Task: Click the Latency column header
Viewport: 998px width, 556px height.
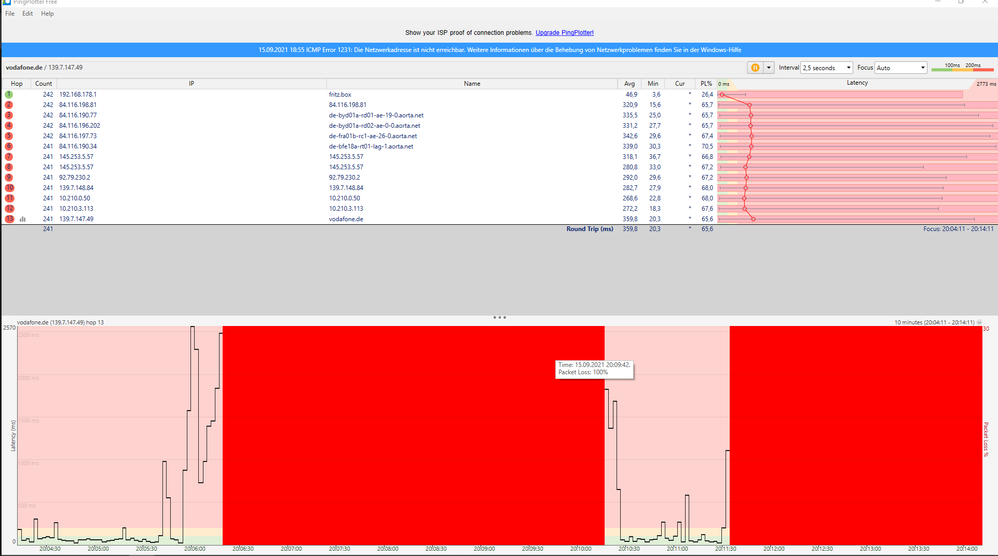Action: pyautogui.click(x=857, y=83)
